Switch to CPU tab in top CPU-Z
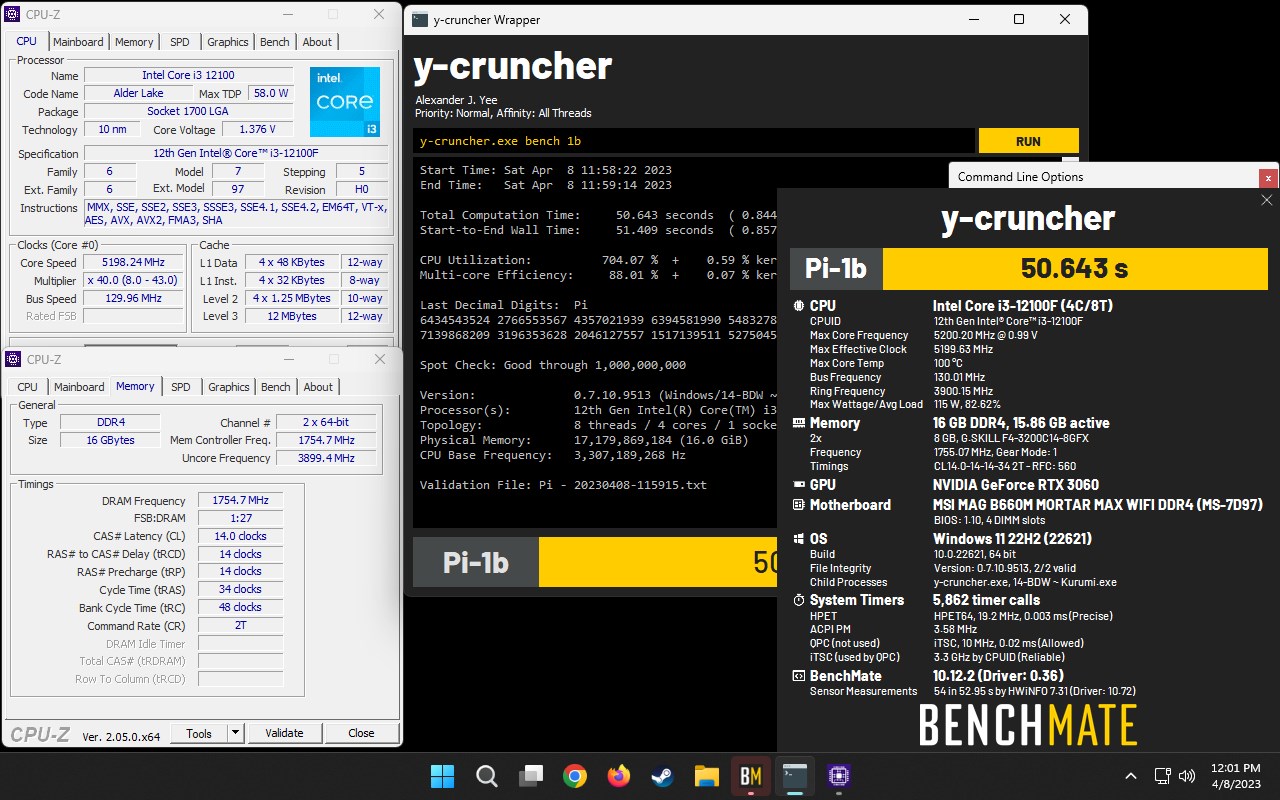 pyautogui.click(x=27, y=41)
